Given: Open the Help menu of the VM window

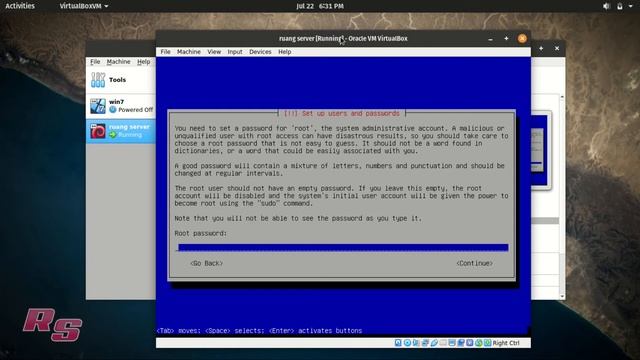Looking at the screenshot, I should tap(284, 52).
